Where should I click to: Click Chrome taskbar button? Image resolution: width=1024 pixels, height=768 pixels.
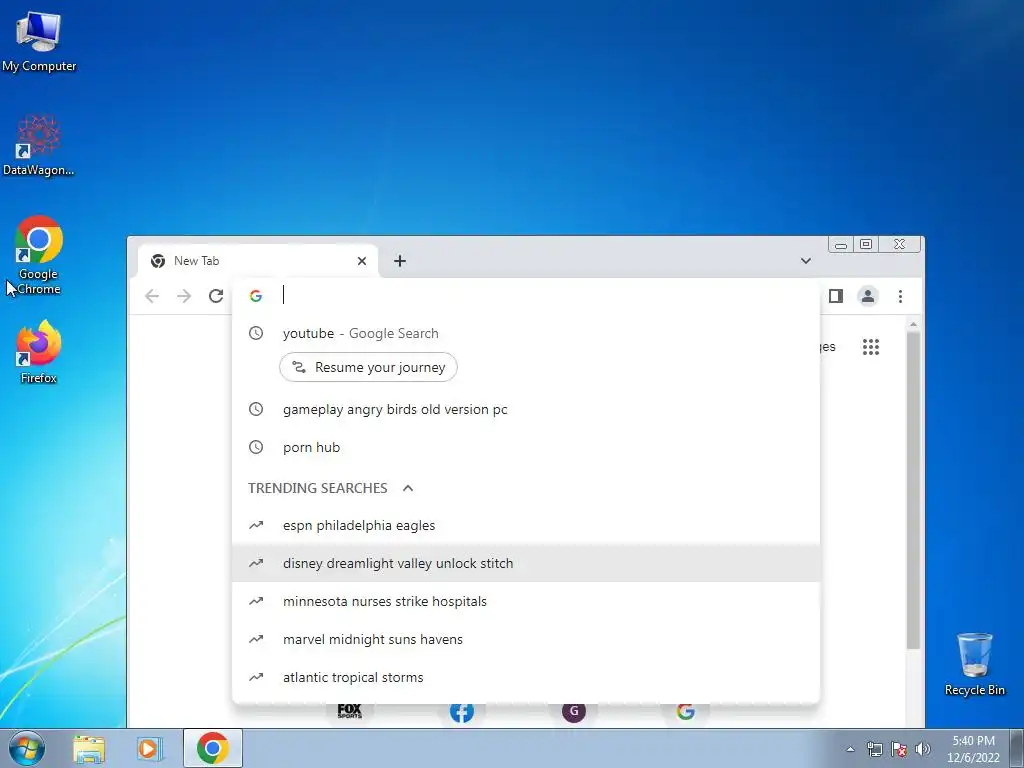coord(213,748)
